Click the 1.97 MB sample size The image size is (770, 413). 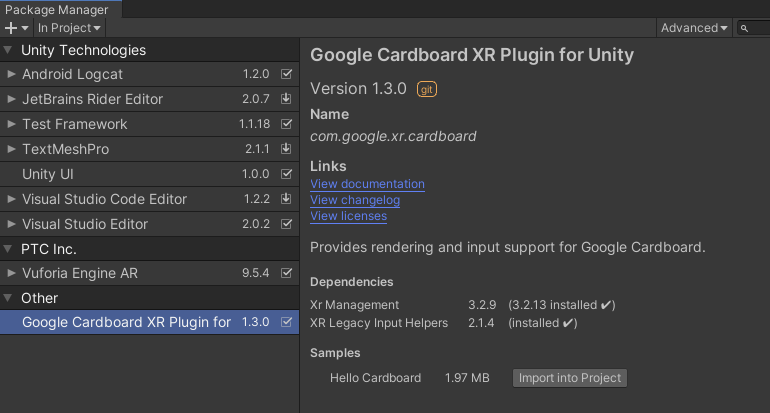(467, 378)
